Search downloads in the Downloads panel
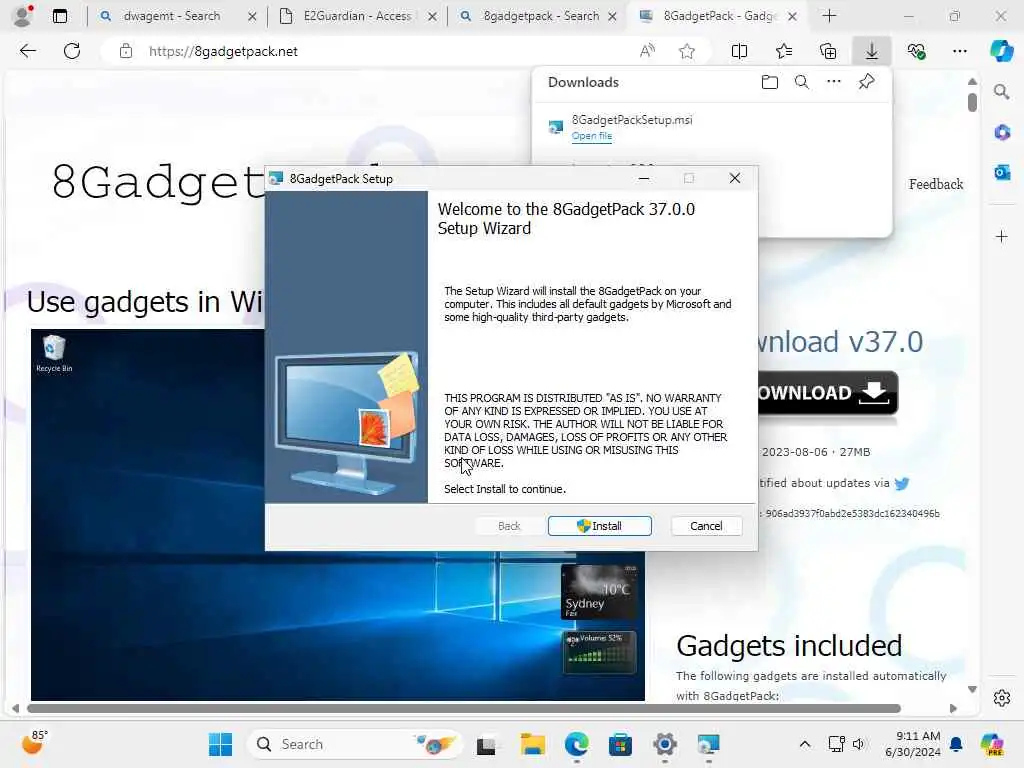The height and width of the screenshot is (768, 1024). [x=802, y=82]
